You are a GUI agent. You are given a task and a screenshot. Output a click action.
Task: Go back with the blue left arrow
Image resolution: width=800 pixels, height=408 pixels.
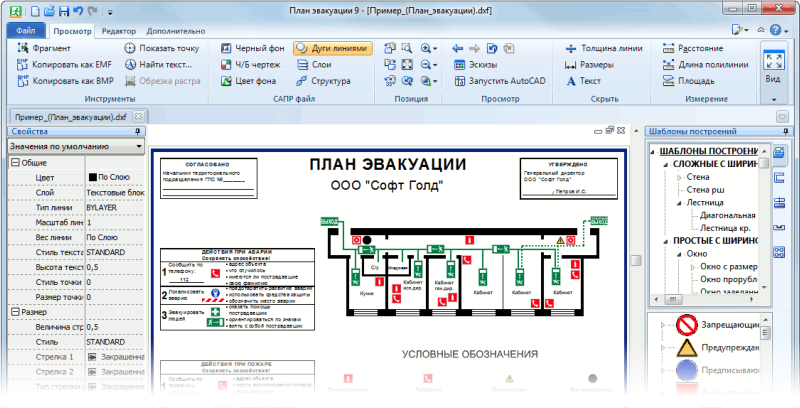458,48
